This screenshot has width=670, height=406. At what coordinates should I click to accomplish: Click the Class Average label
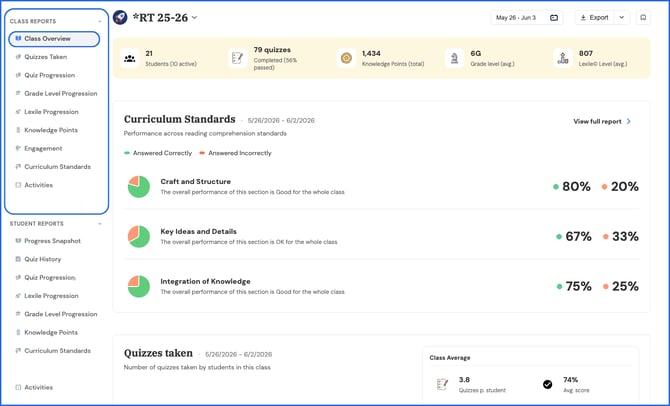(450, 358)
